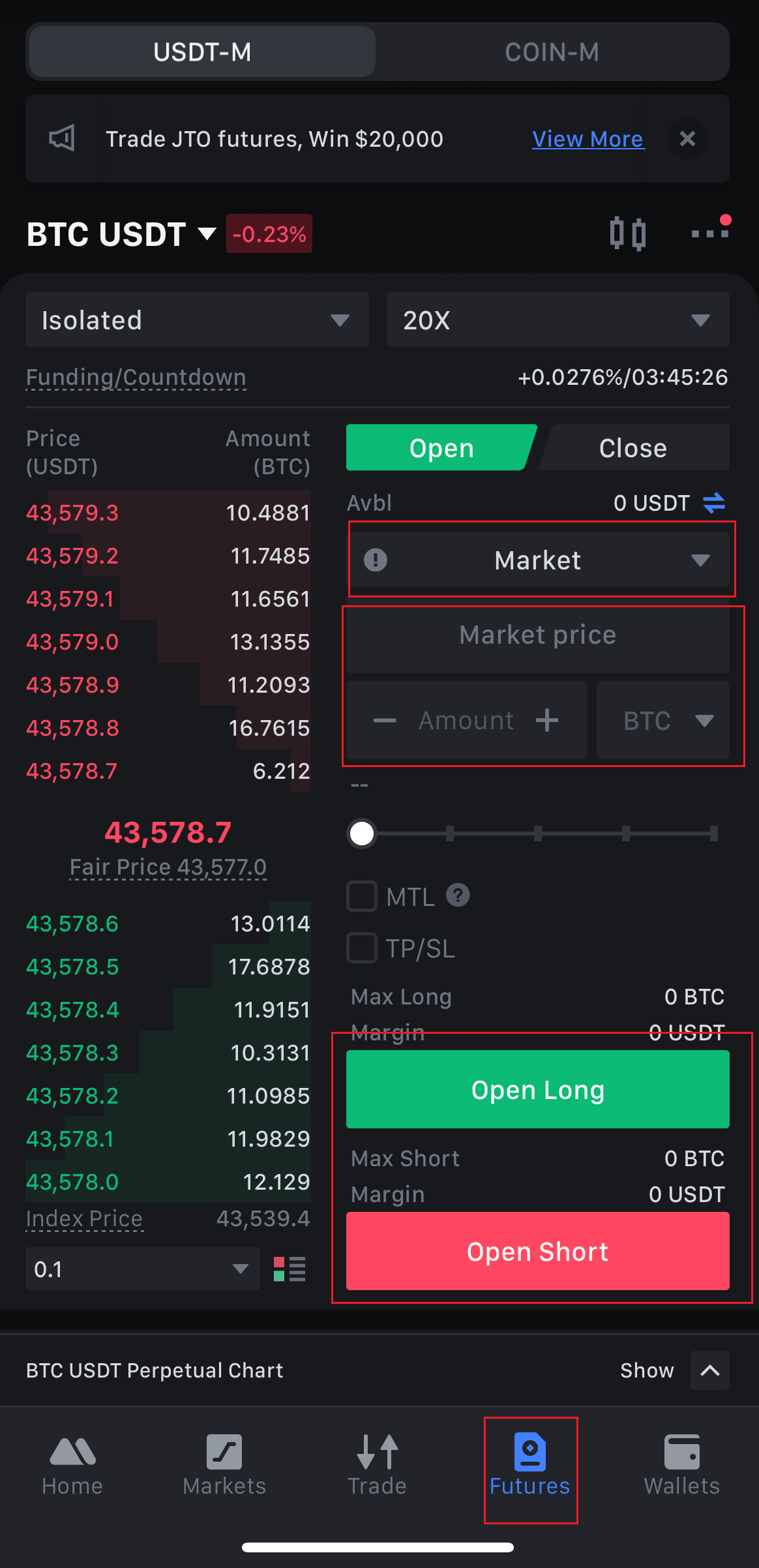Switch to the COIN-M tab
The width and height of the screenshot is (759, 1568).
pos(552,52)
